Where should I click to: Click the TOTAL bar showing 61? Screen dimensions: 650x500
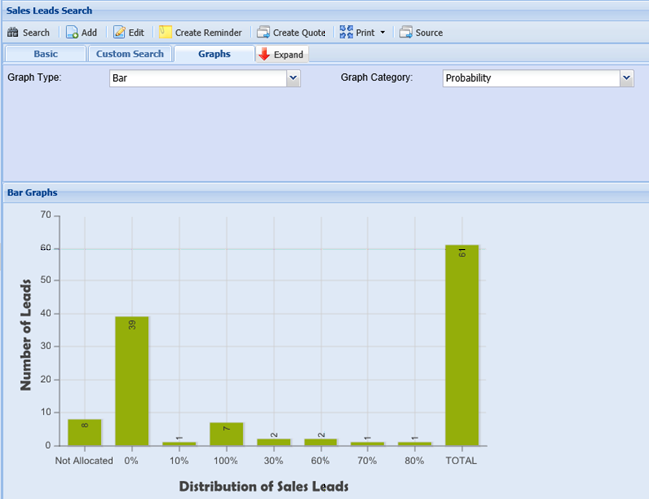(462, 345)
